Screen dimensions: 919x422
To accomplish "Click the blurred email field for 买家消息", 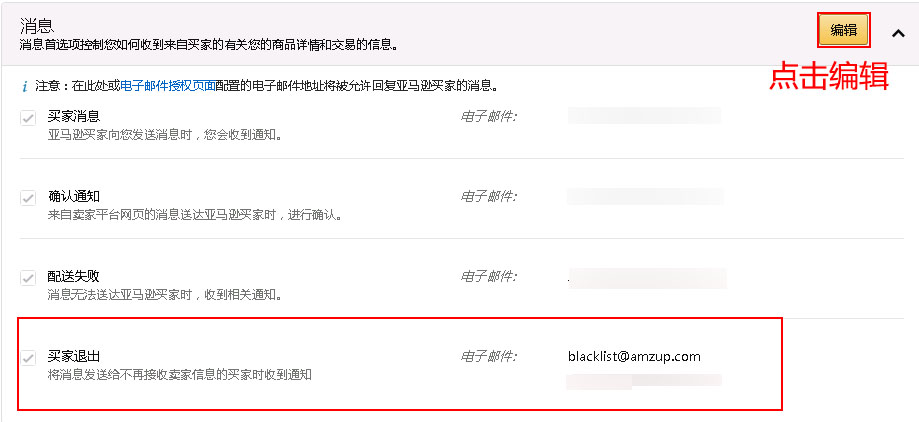I will tap(644, 115).
